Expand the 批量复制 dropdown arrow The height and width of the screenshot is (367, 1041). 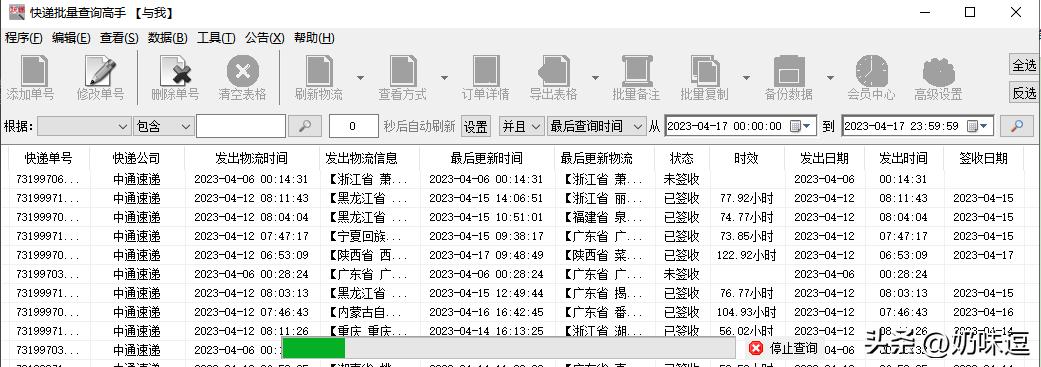[746, 78]
